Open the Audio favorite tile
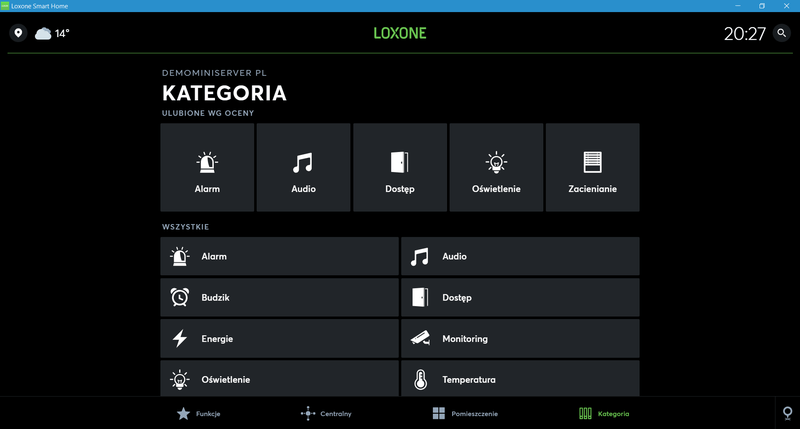Image resolution: width=800 pixels, height=429 pixels. tap(304, 167)
